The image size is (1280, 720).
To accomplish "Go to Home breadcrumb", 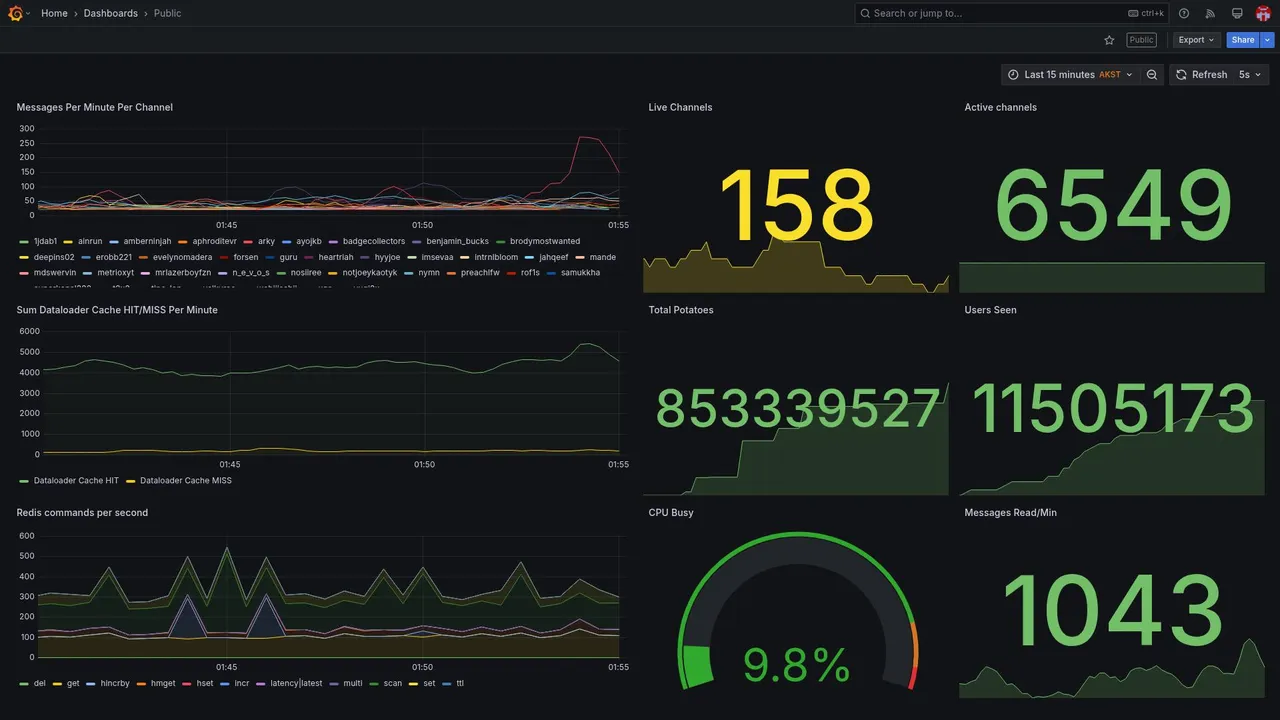I will (x=54, y=13).
